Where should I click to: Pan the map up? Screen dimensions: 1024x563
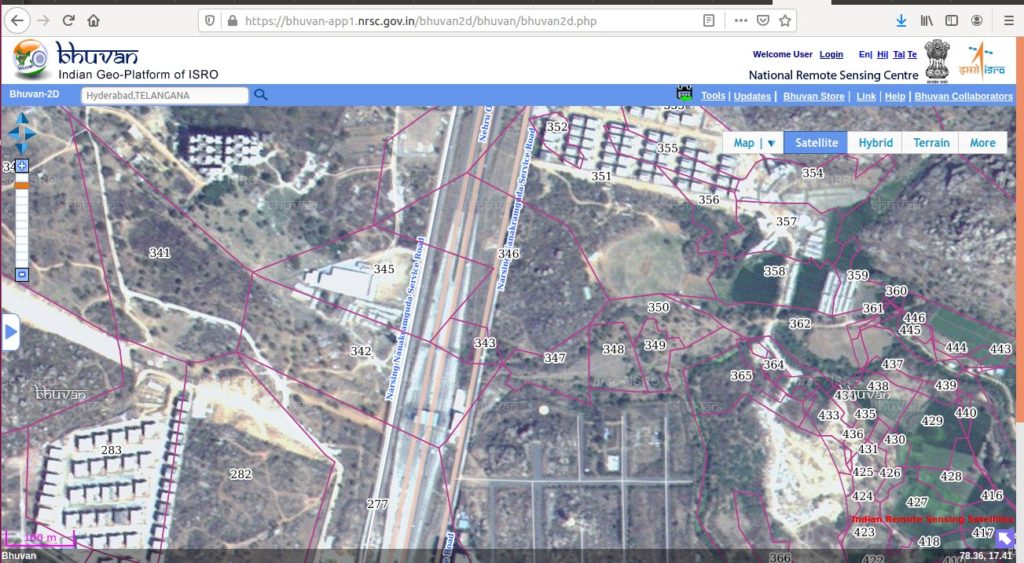coord(22,118)
